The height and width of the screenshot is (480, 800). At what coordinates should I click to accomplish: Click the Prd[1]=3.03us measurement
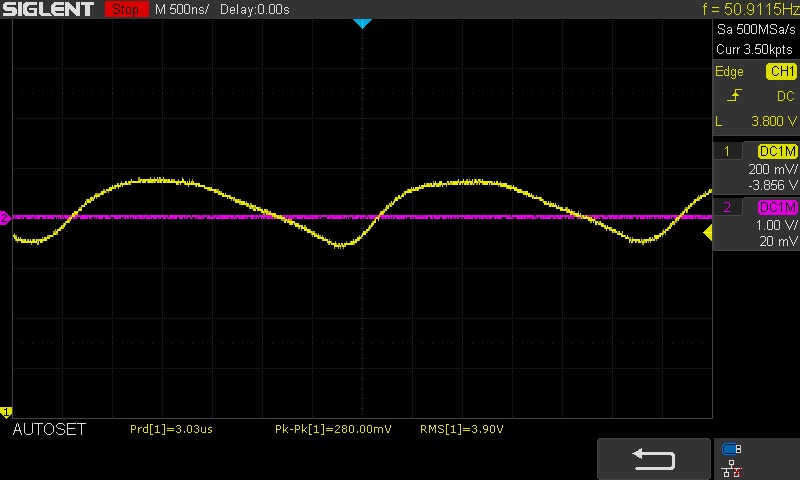coord(171,429)
